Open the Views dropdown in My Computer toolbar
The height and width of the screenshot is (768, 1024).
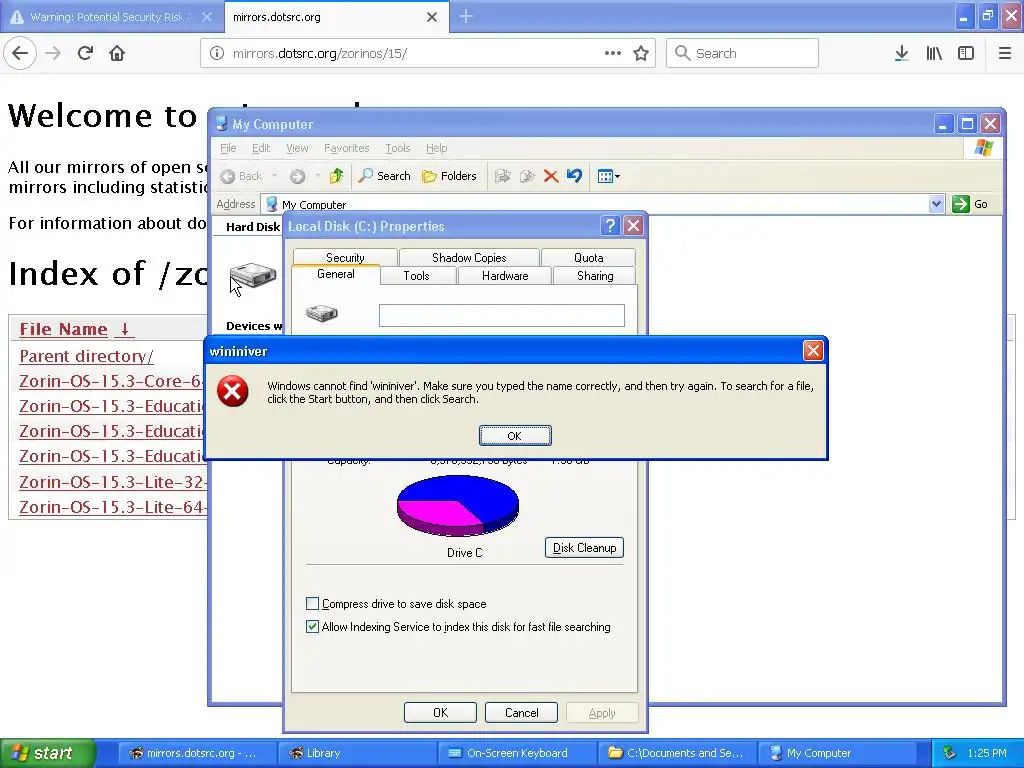point(609,176)
